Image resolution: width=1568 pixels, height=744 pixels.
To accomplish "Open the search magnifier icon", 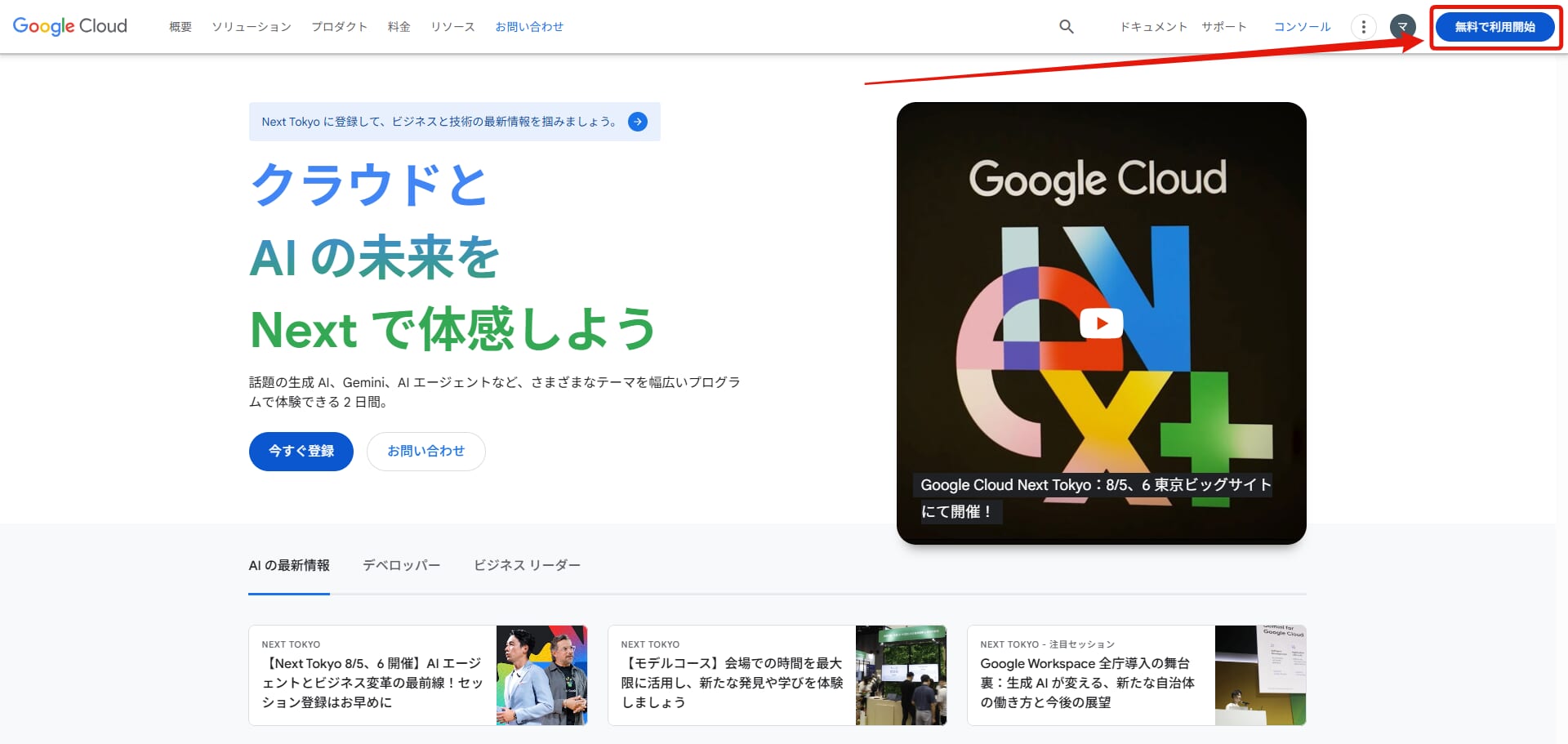I will (1067, 27).
